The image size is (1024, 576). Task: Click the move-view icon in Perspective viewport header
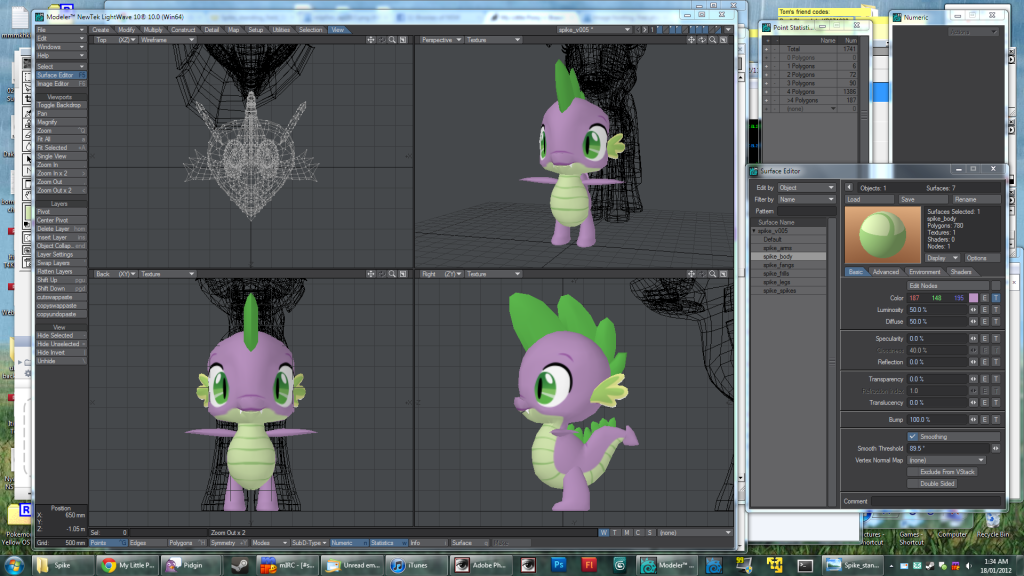(x=691, y=40)
